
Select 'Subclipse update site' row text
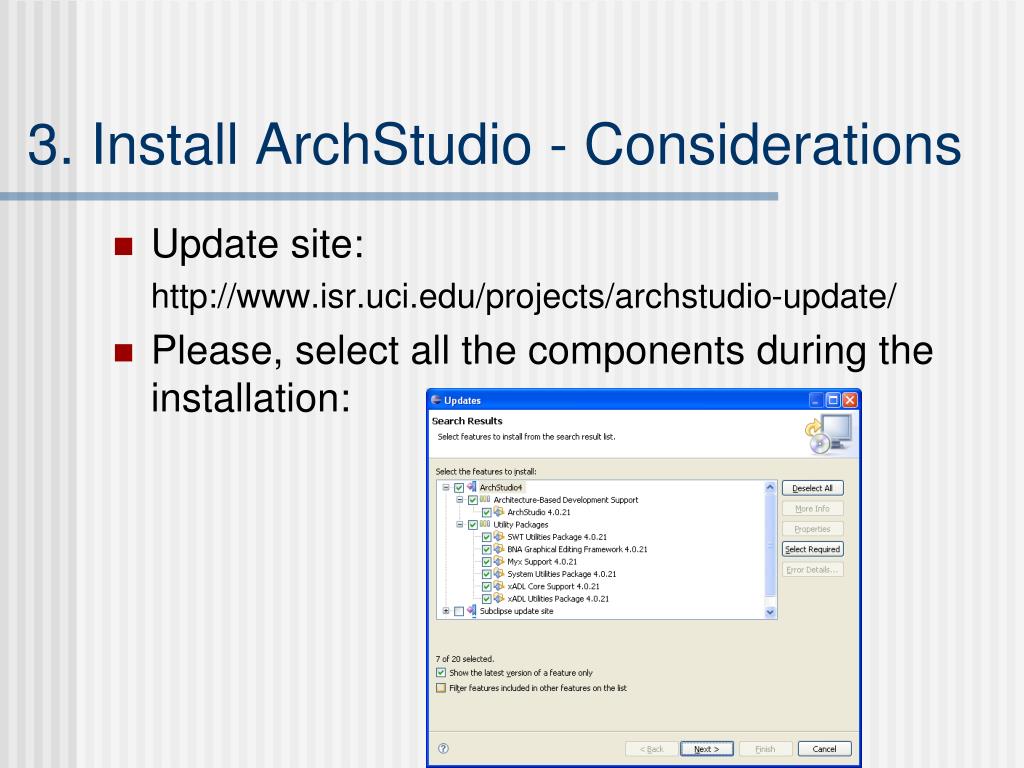(x=516, y=611)
